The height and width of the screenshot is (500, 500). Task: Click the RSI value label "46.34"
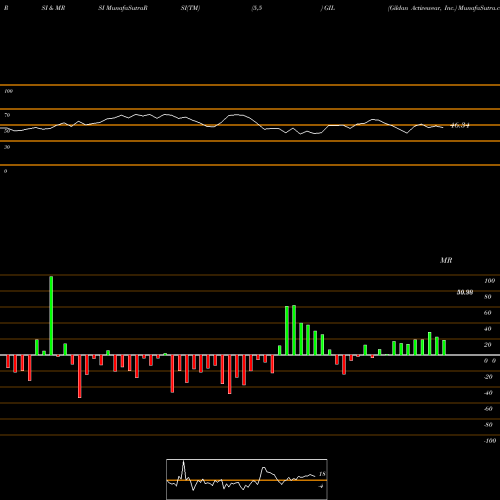460,126
